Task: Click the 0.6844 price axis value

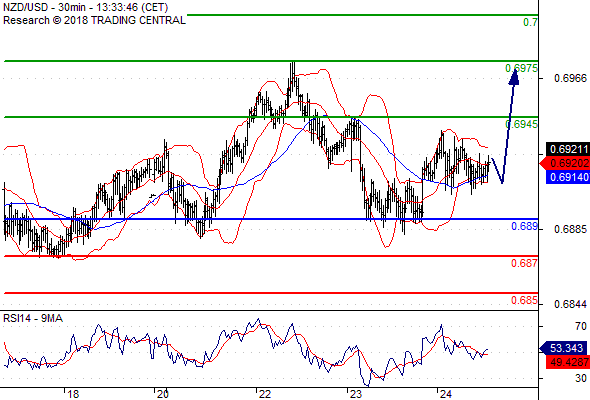Action: coord(570,304)
